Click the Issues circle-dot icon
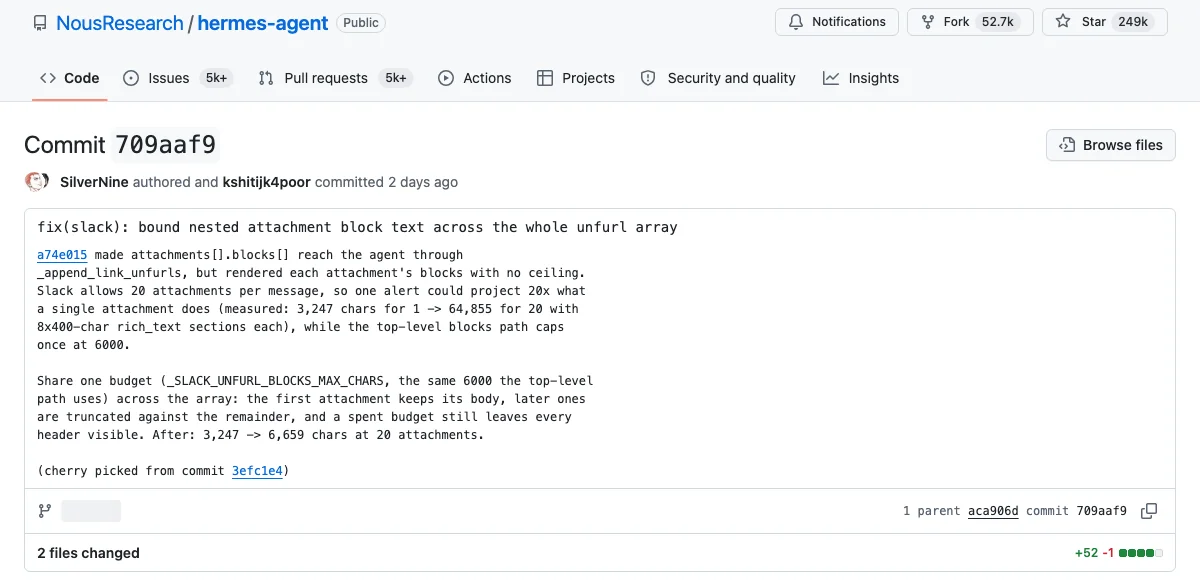The width and height of the screenshot is (1200, 580). pyautogui.click(x=131, y=78)
